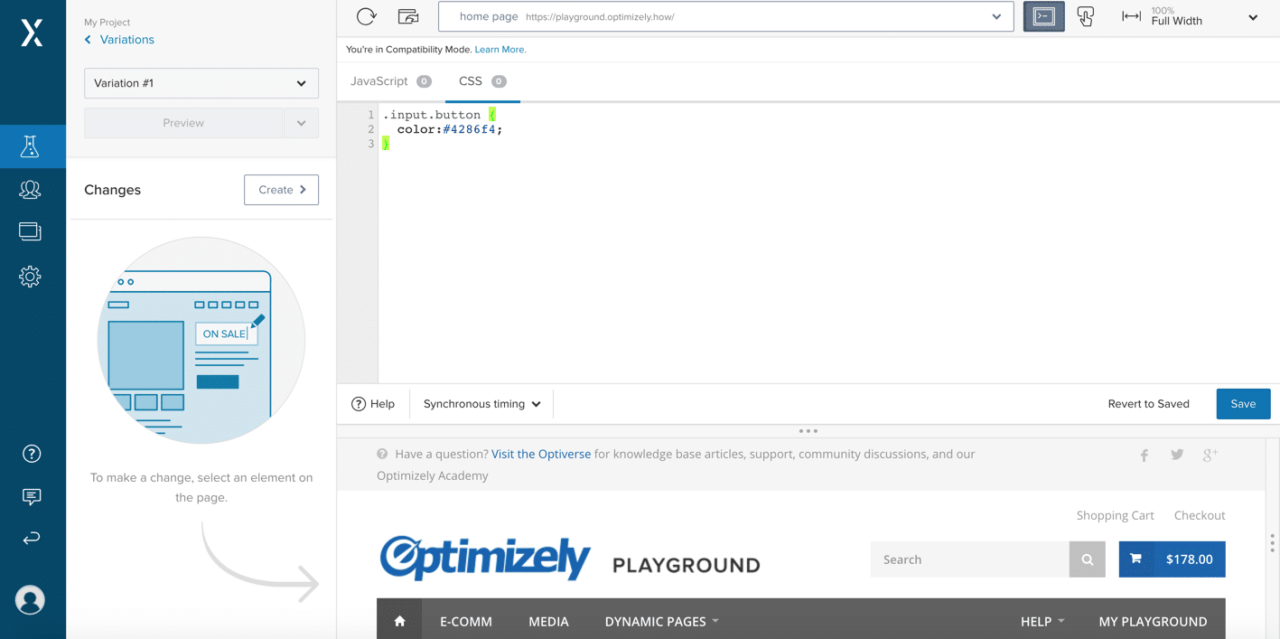Expand the Synchronous timing dropdown
The width and height of the screenshot is (1280, 639).
480,403
